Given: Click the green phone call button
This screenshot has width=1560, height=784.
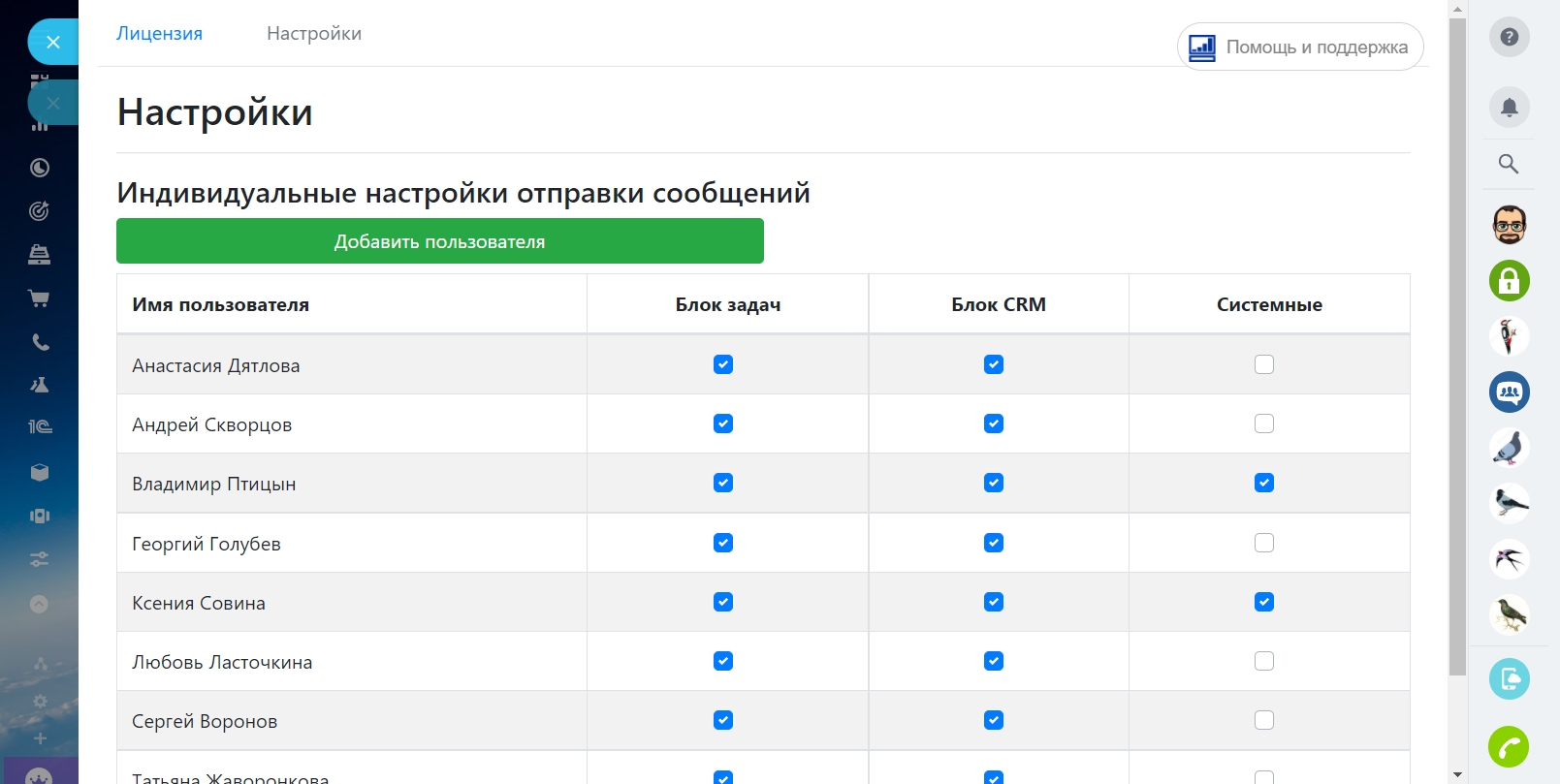Looking at the screenshot, I should (1509, 746).
